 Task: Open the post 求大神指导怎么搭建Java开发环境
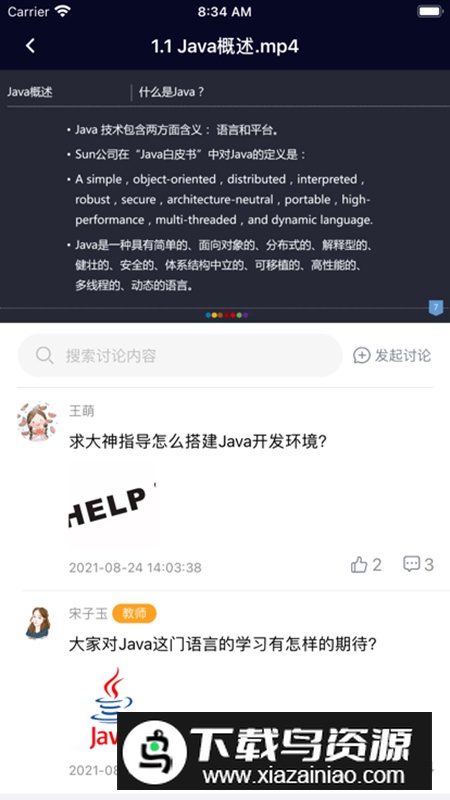(198, 442)
